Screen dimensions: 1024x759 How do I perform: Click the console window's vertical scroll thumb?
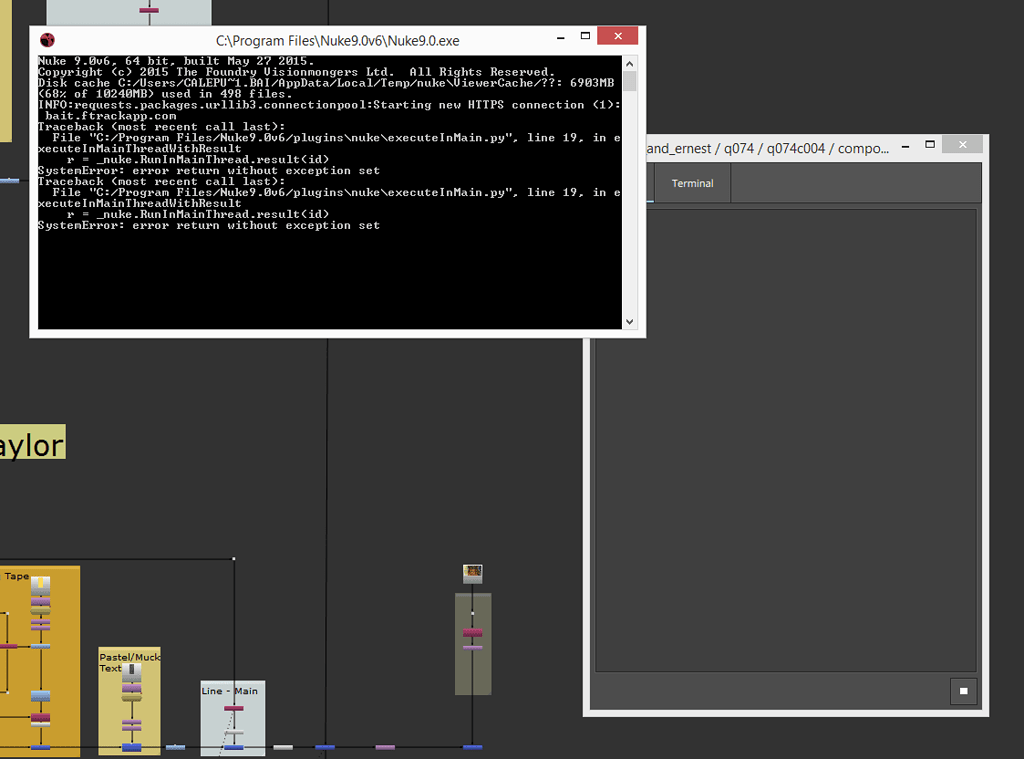point(629,82)
